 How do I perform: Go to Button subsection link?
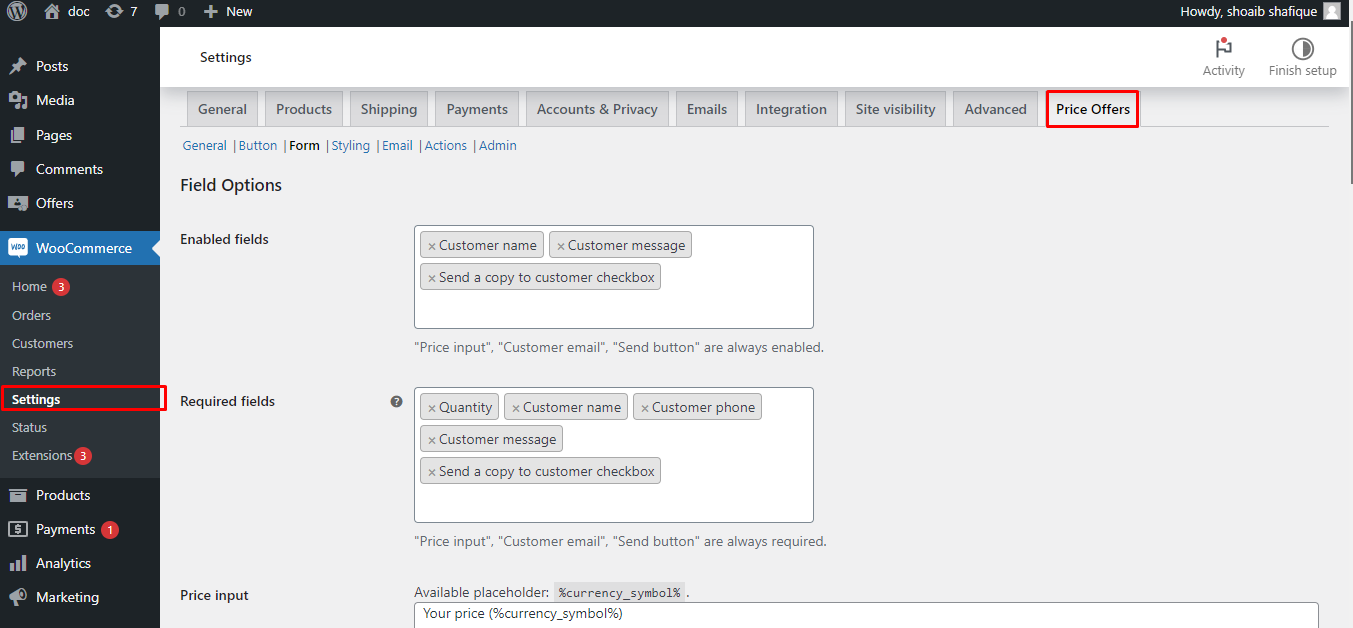point(258,145)
